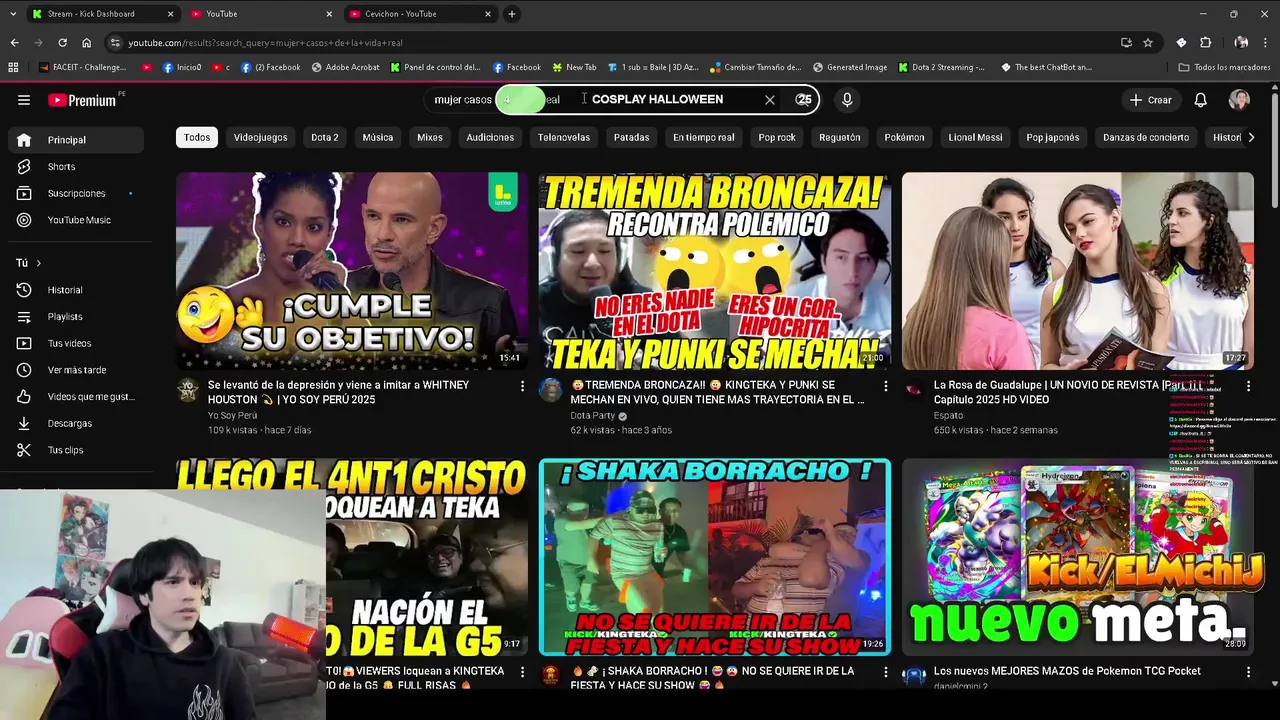Select the Mixes filter chip
The image size is (1280, 720).
pyautogui.click(x=430, y=137)
